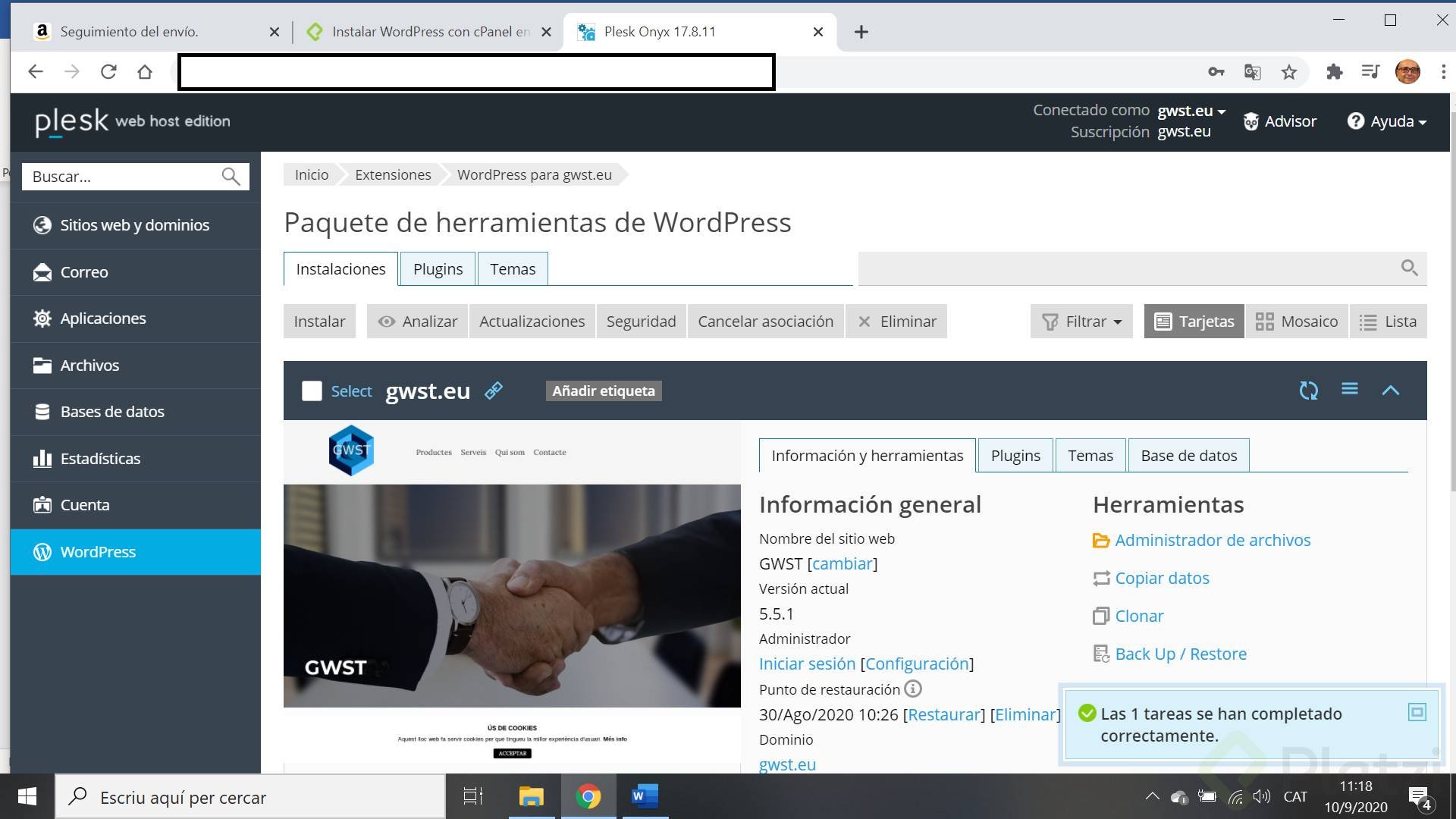Open Ayuda help dropdown
This screenshot has width=1456, height=819.
[x=1387, y=121]
